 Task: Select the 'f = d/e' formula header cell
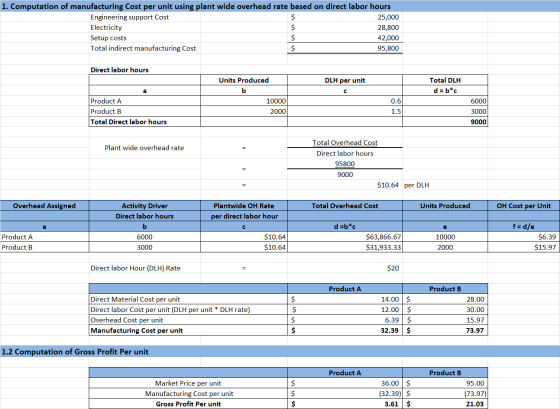[524, 226]
